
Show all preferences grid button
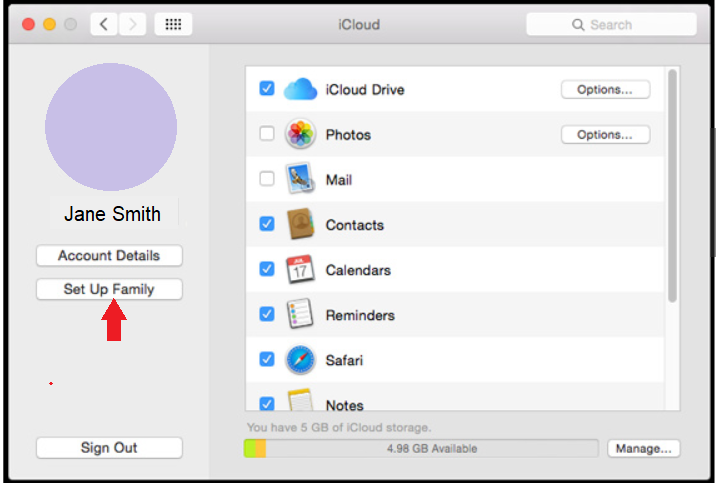(173, 24)
